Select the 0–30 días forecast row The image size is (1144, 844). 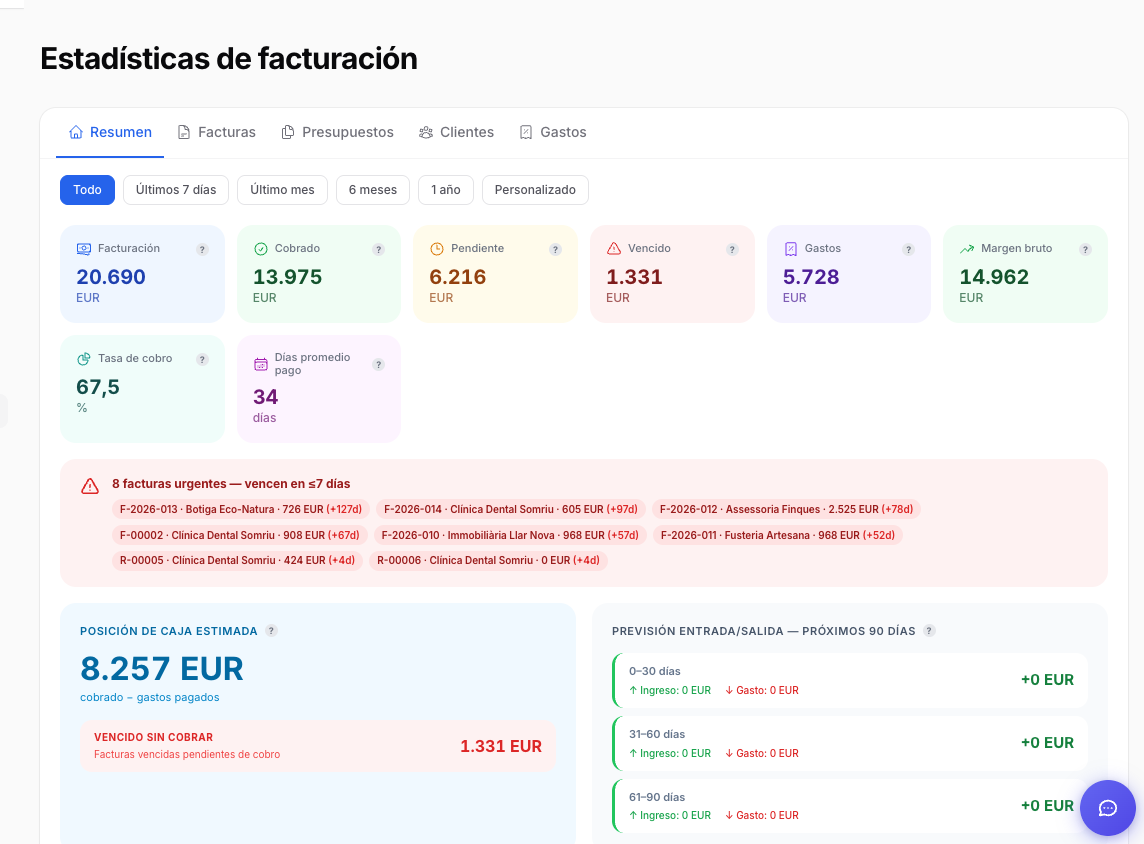tap(850, 680)
